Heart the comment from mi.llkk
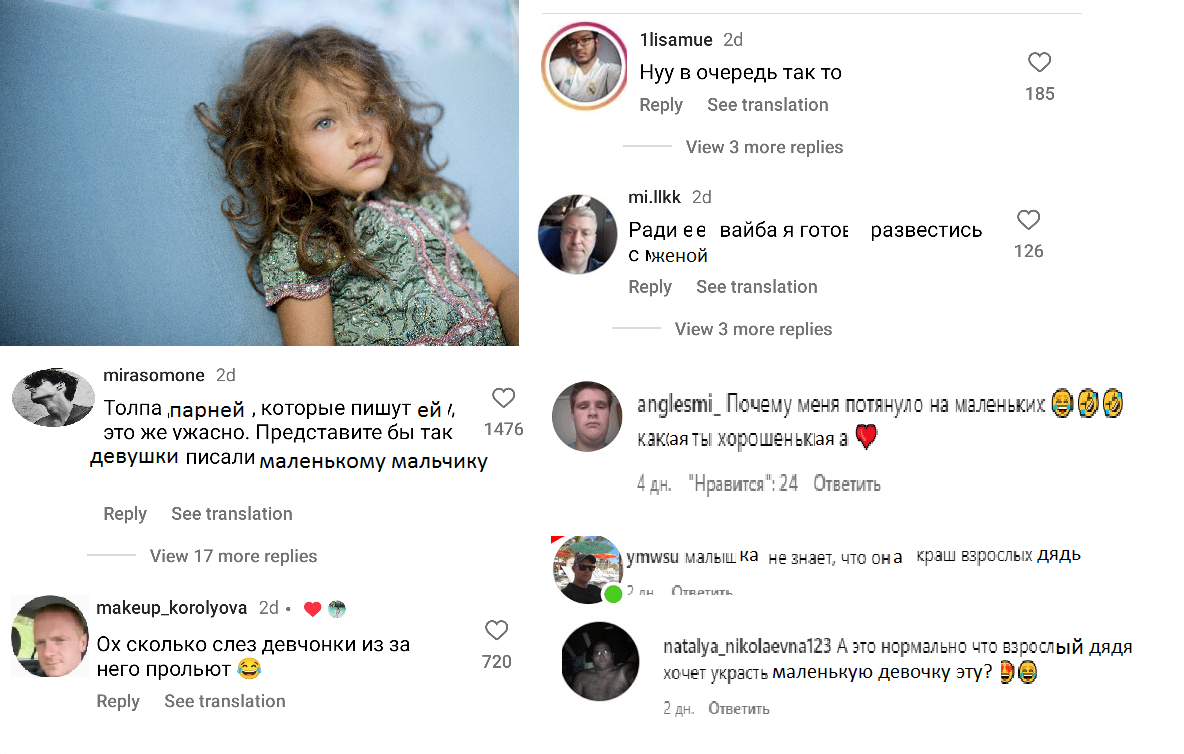The height and width of the screenshot is (754, 1184). (1028, 220)
